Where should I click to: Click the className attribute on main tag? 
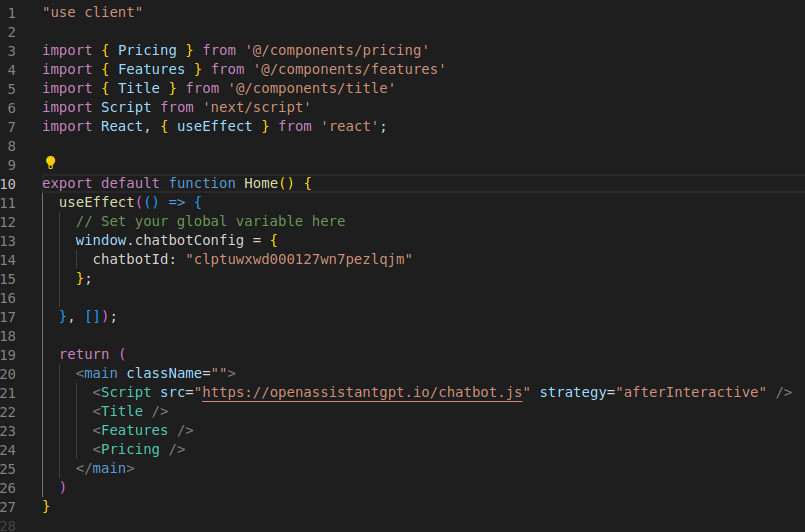[163, 373]
